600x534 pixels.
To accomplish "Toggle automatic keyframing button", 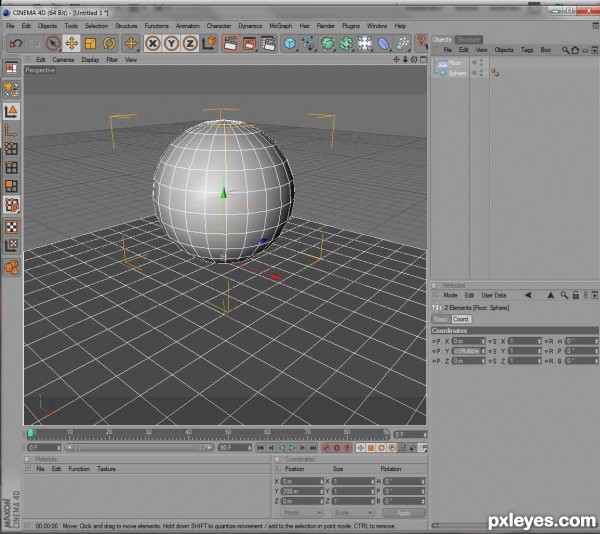I will (x=337, y=448).
